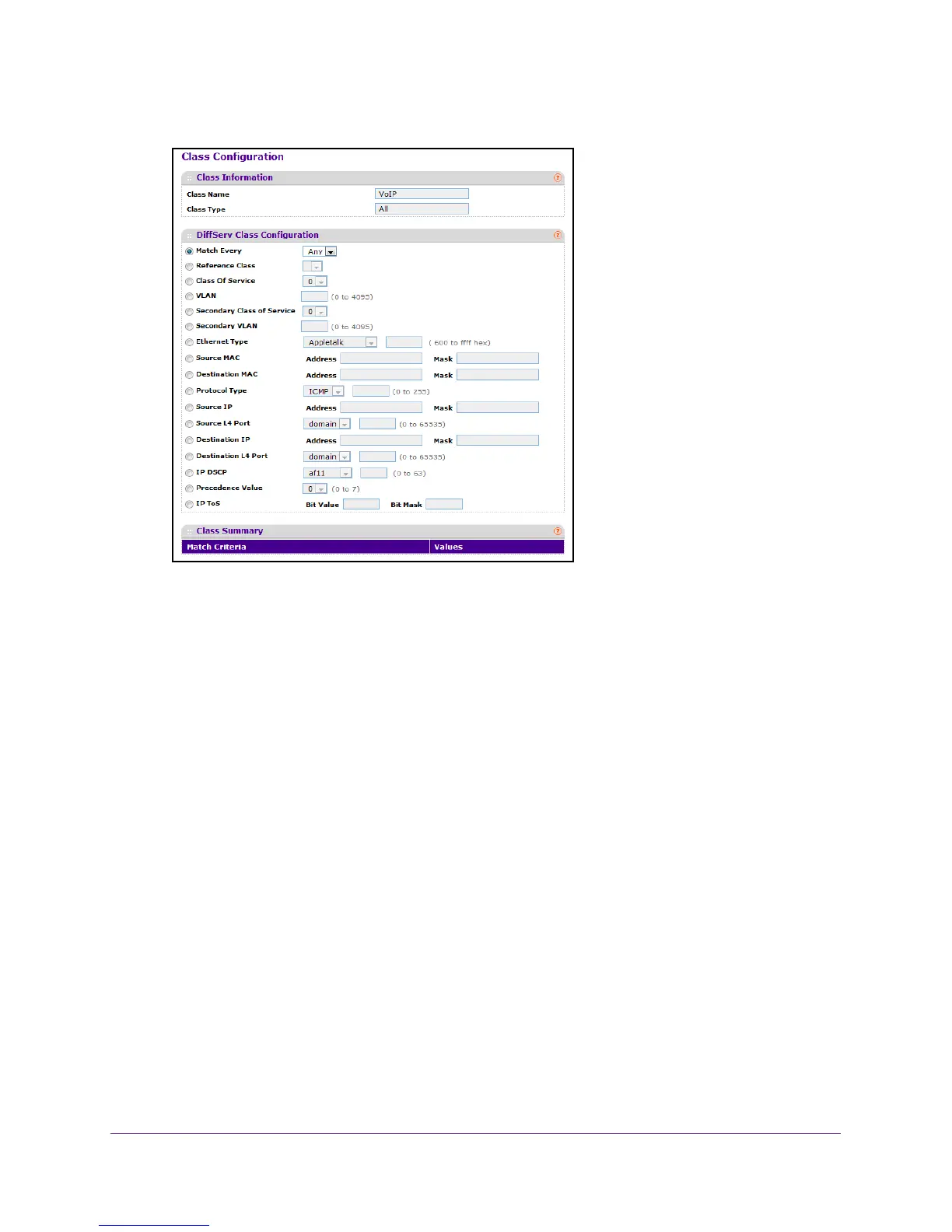Open help for Class Summary section
This screenshot has height=1232, width=952.
pyautogui.click(x=558, y=531)
